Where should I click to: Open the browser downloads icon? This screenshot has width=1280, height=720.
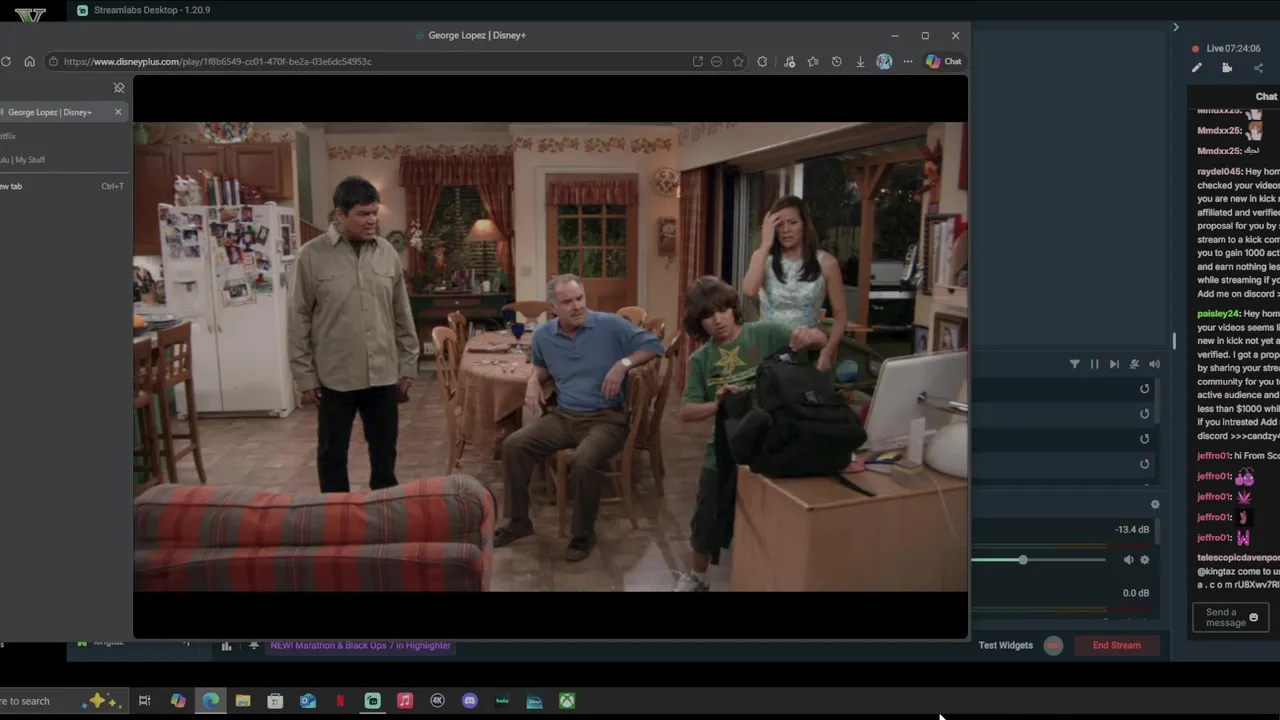pos(860,61)
